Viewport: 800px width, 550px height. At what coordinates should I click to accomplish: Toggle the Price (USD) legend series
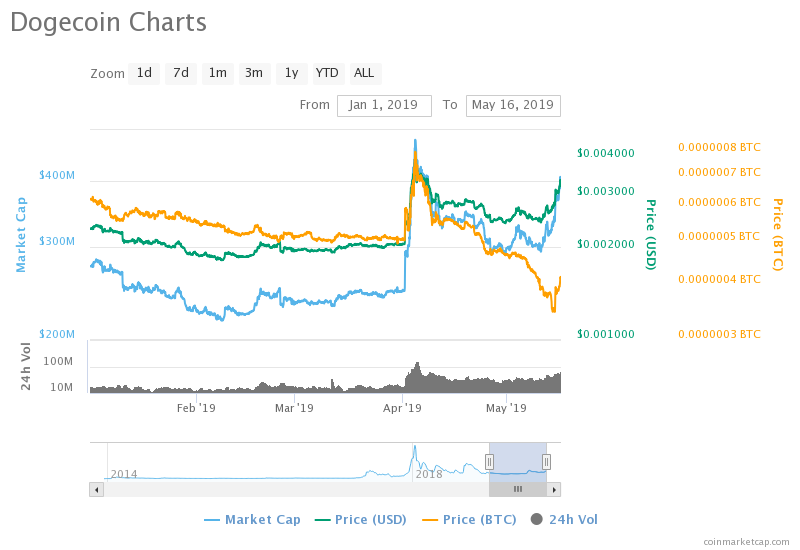[x=361, y=520]
